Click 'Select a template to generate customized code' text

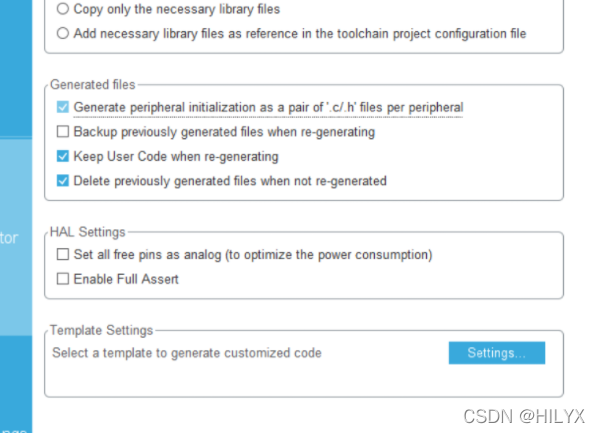[187, 353]
